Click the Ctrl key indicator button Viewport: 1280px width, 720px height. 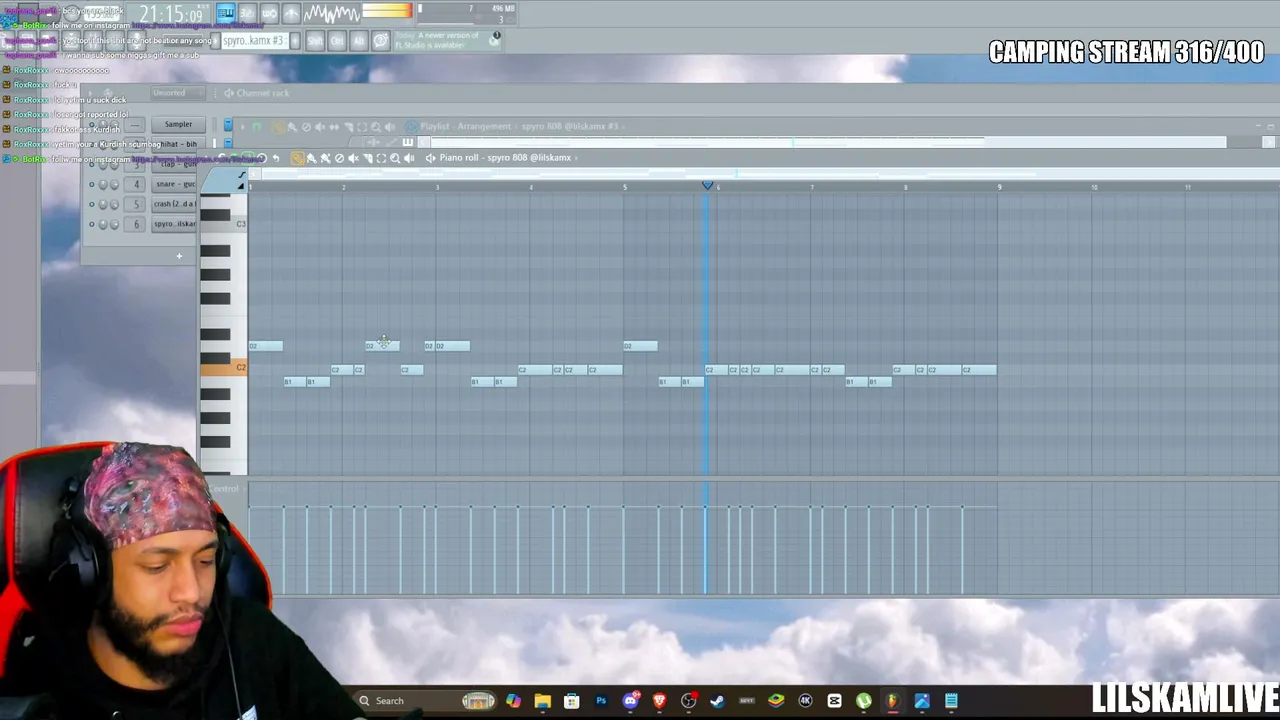coord(337,41)
